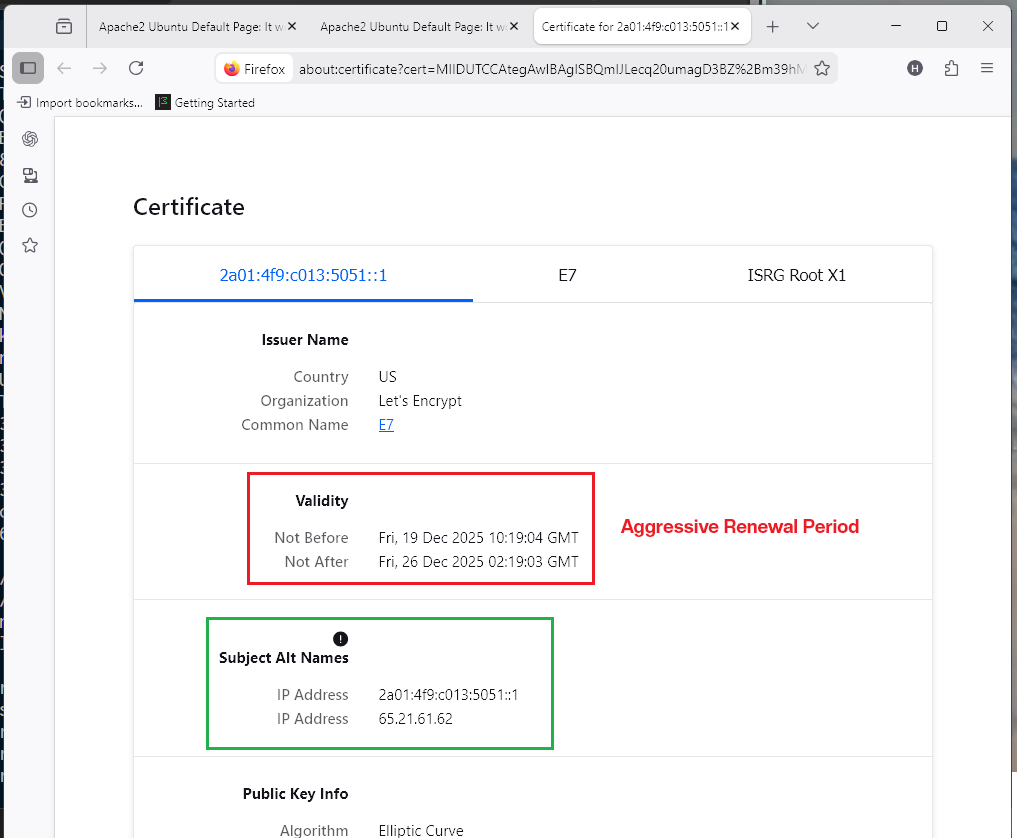Click Import bookmarks in the bookmarks toolbar
Viewport: 1017px width, 838px height.
pos(80,103)
